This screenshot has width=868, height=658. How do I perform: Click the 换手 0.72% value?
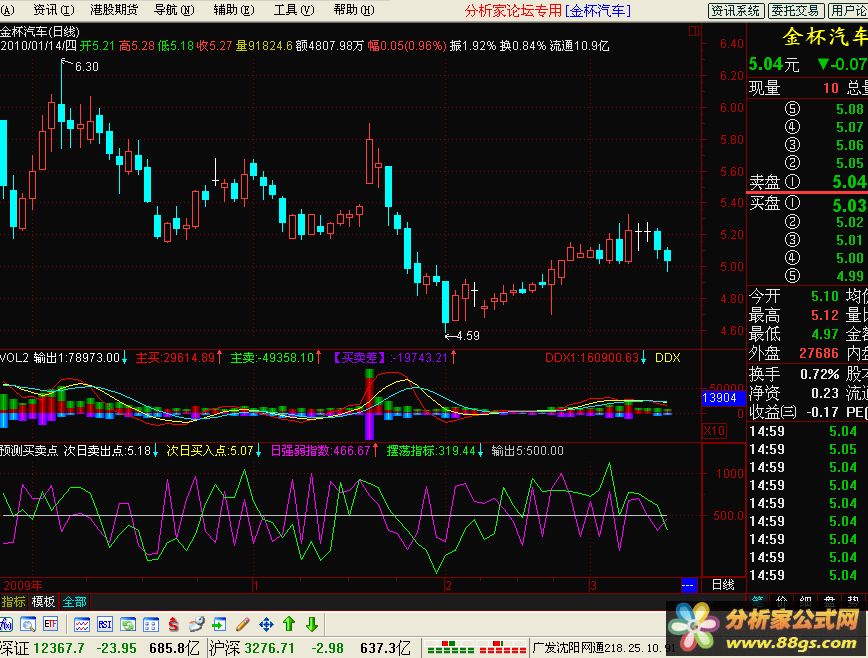(x=819, y=375)
